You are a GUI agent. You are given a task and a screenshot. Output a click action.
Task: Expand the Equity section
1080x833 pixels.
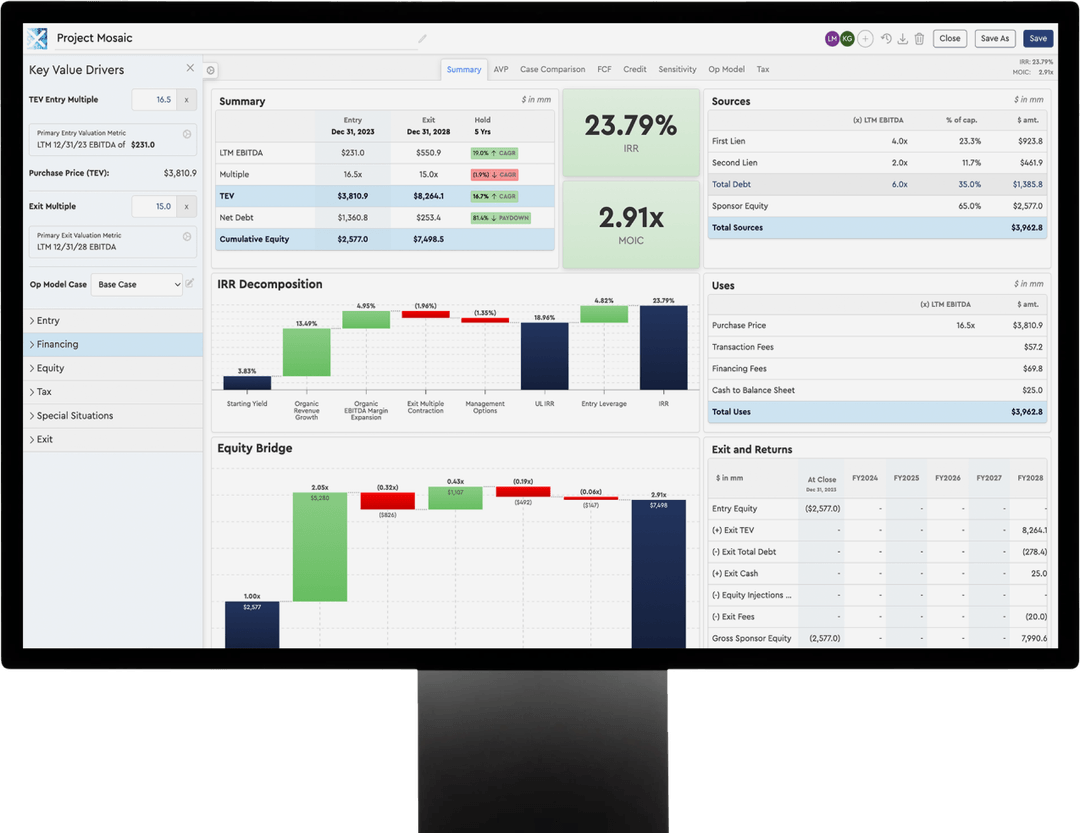click(x=50, y=368)
